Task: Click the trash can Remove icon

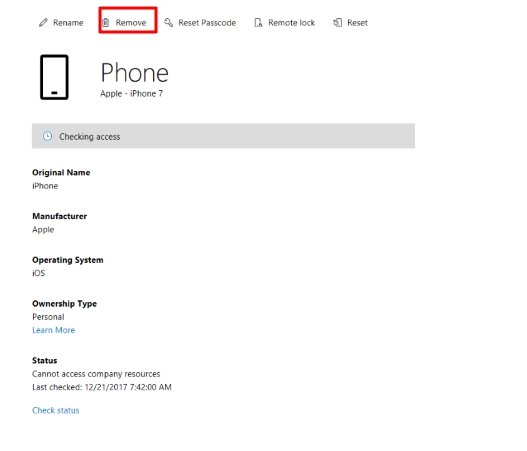Action: pos(106,23)
